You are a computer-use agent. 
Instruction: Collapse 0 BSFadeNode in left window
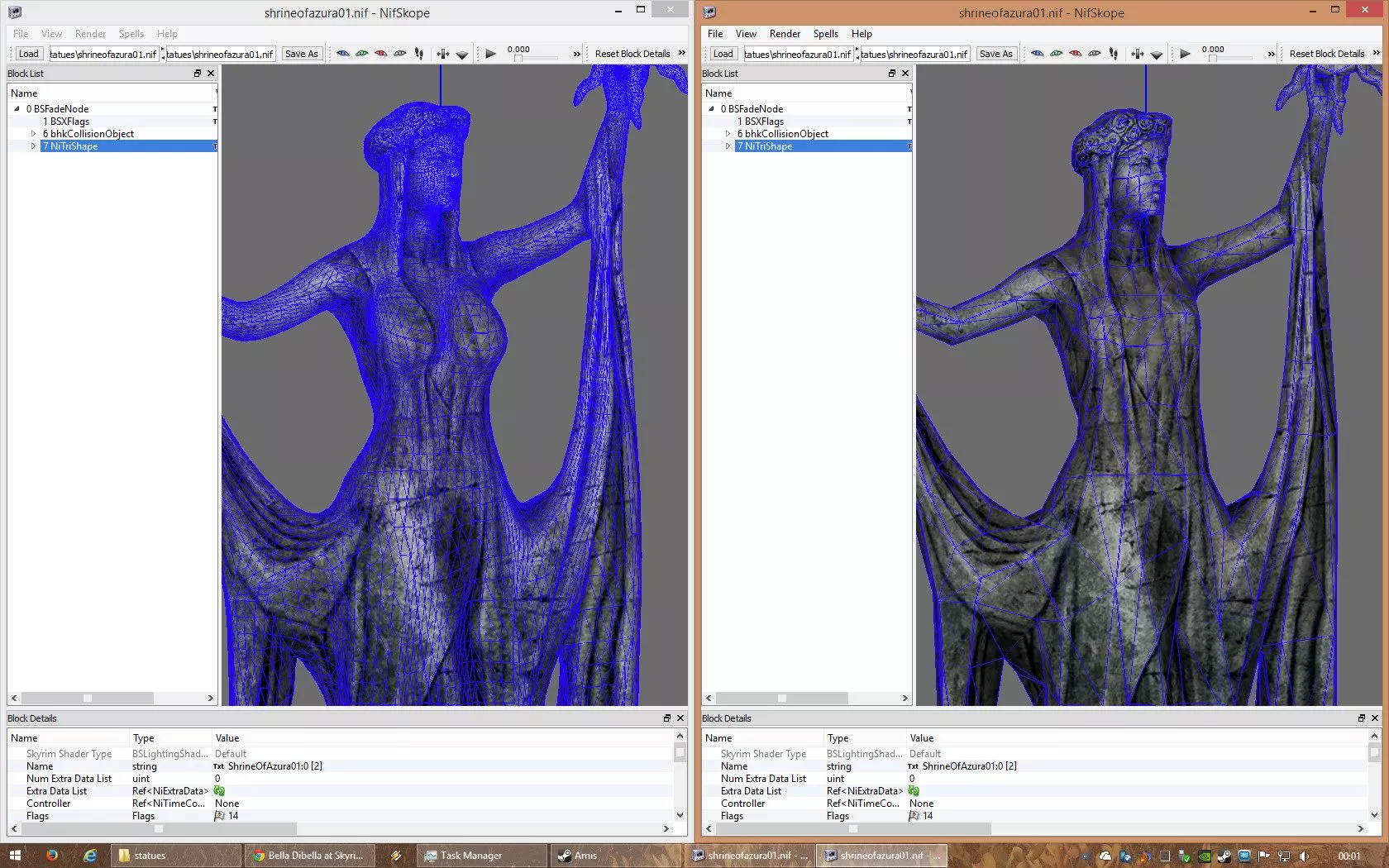17,109
